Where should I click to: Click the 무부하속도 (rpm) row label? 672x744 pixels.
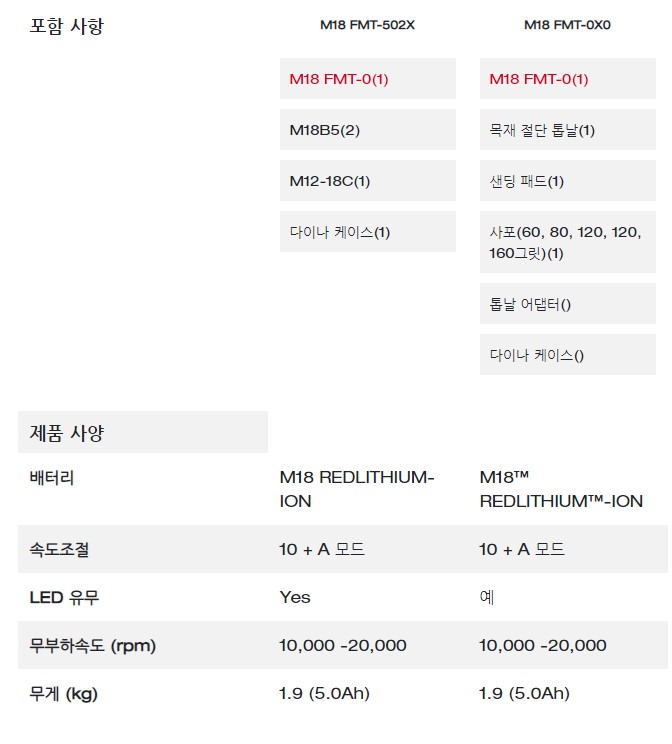pos(93,646)
